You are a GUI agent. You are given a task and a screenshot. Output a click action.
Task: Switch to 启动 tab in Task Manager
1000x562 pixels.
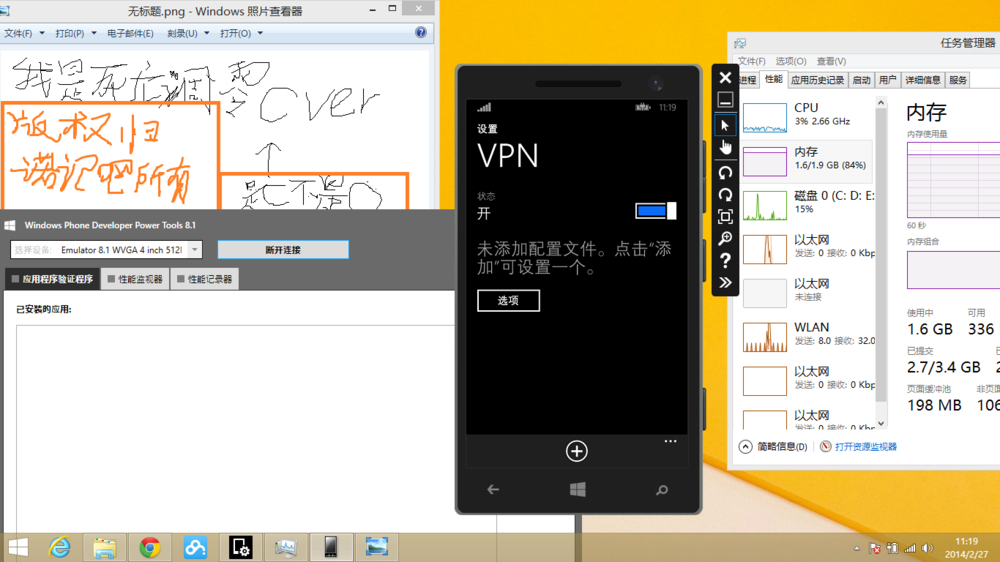tap(862, 80)
